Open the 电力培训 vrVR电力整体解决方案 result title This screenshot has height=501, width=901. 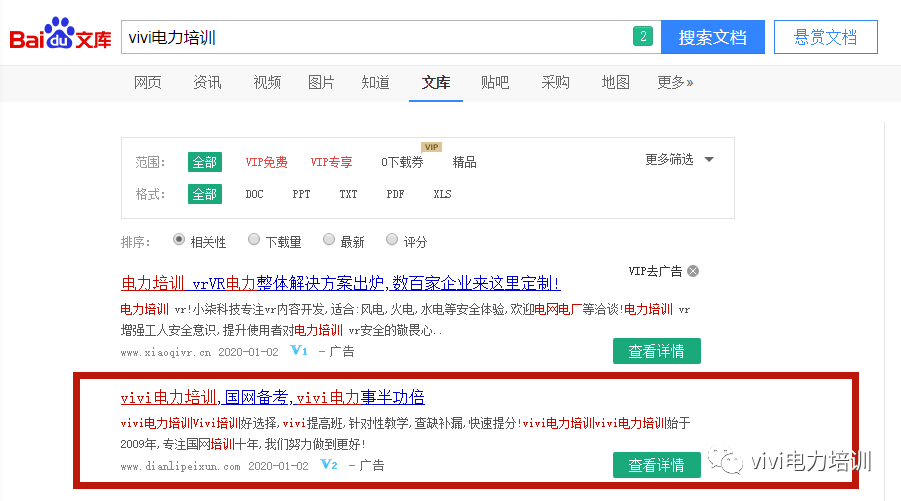pyautogui.click(x=340, y=283)
